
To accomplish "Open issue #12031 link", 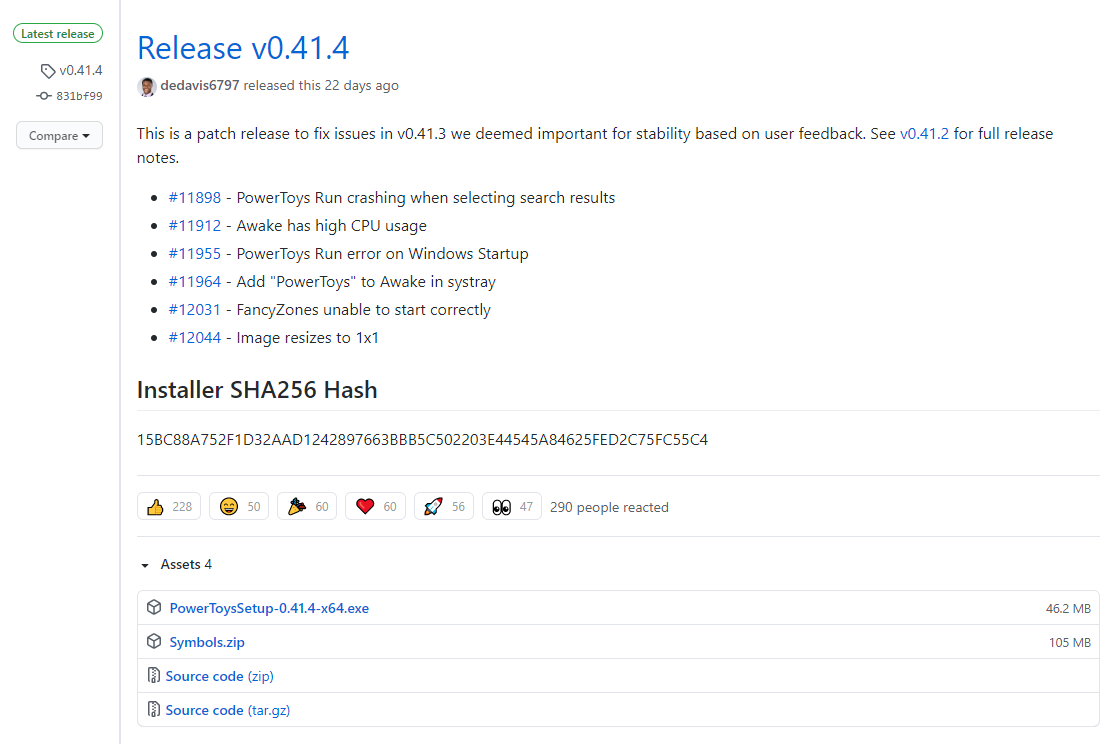I will point(194,309).
